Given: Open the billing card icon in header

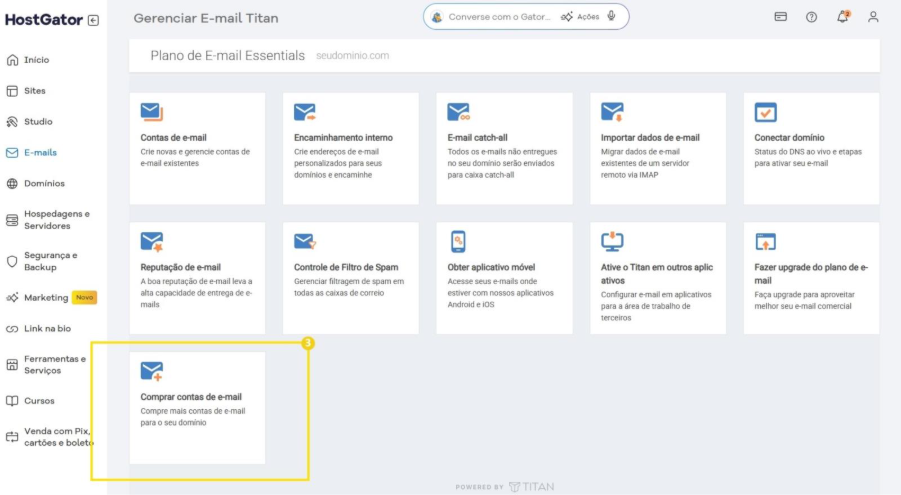Looking at the screenshot, I should tap(780, 17).
